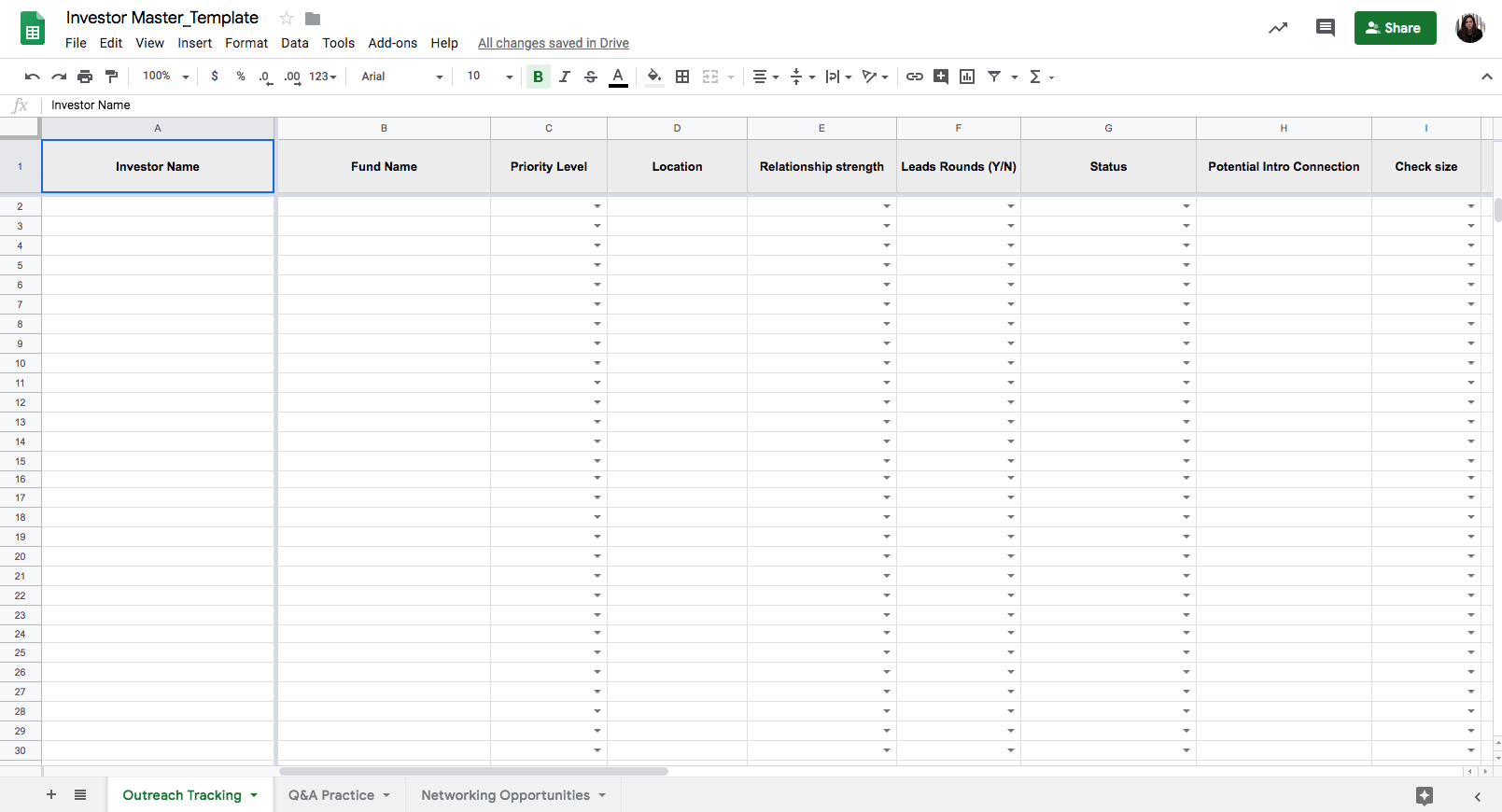Click the Insert comment icon
This screenshot has width=1502, height=812.
[941, 77]
